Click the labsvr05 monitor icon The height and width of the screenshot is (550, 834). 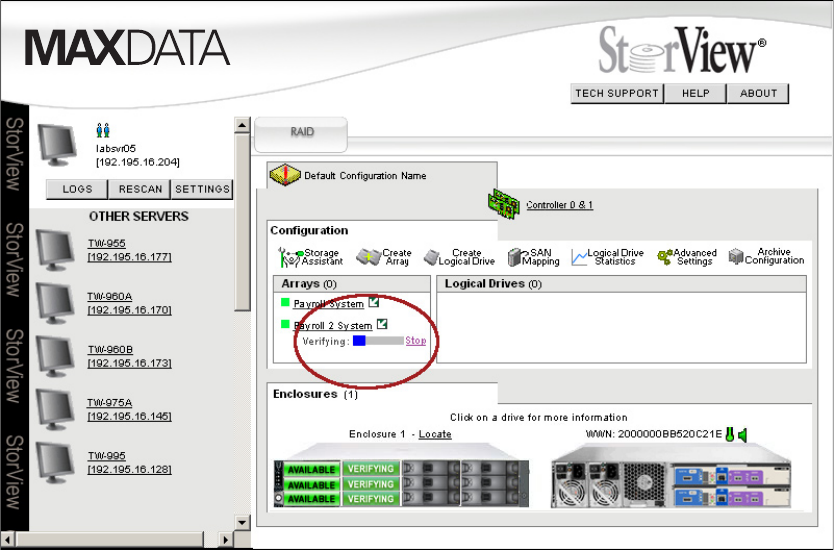click(x=57, y=145)
